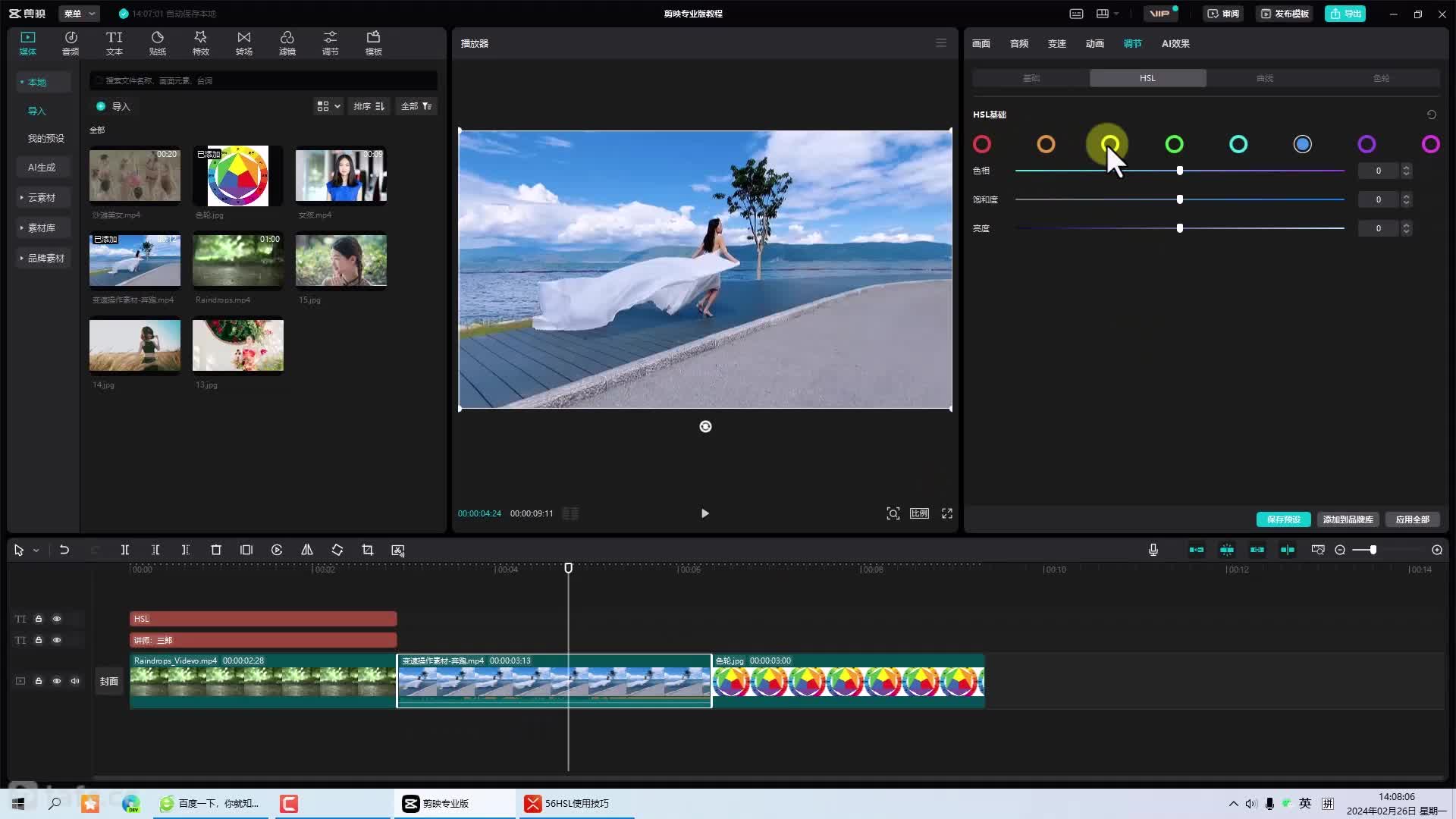Expand the 品牌素材 sidebar section
The image size is (1456, 819).
point(44,258)
